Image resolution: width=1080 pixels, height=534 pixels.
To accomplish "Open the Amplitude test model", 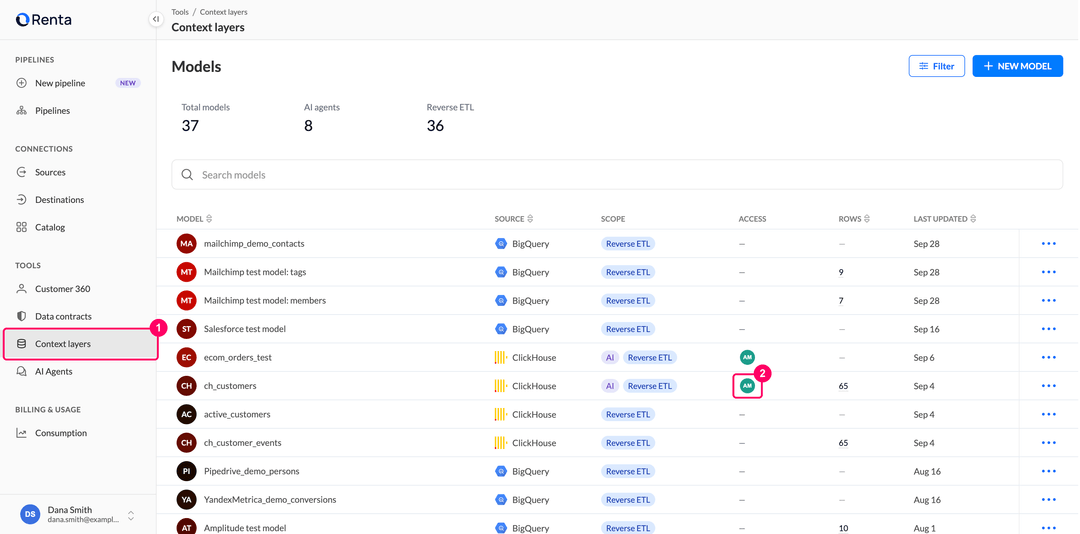I will (245, 528).
